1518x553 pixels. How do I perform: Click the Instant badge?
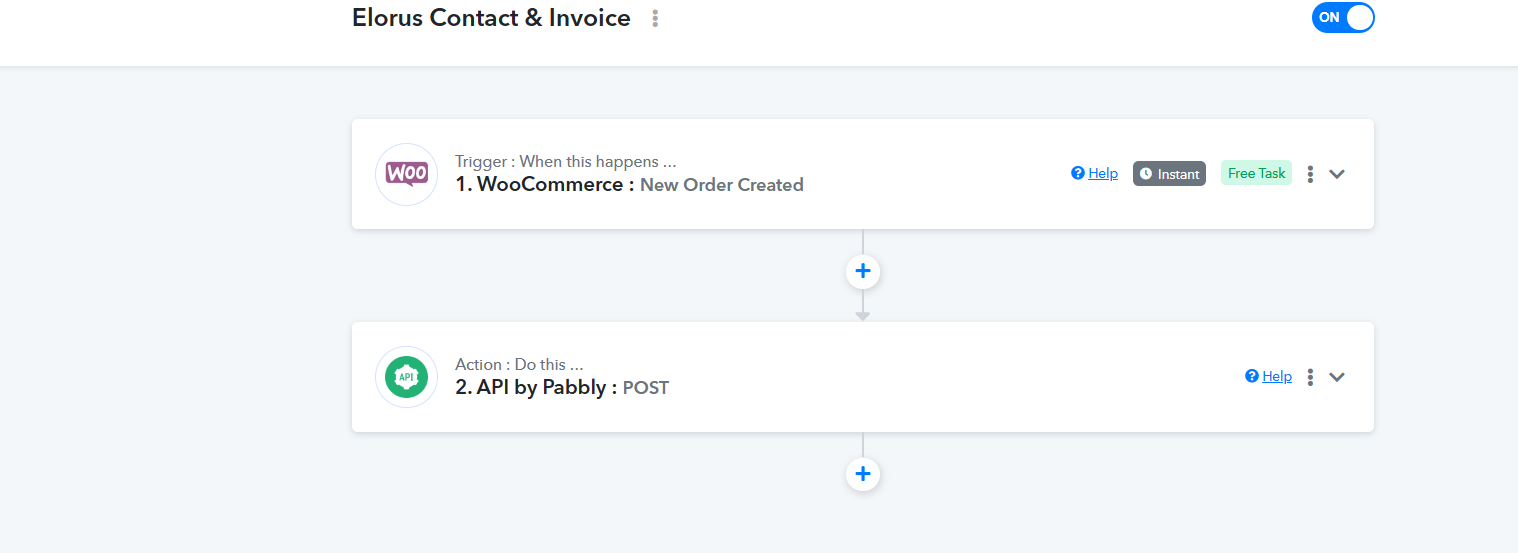coord(1169,174)
